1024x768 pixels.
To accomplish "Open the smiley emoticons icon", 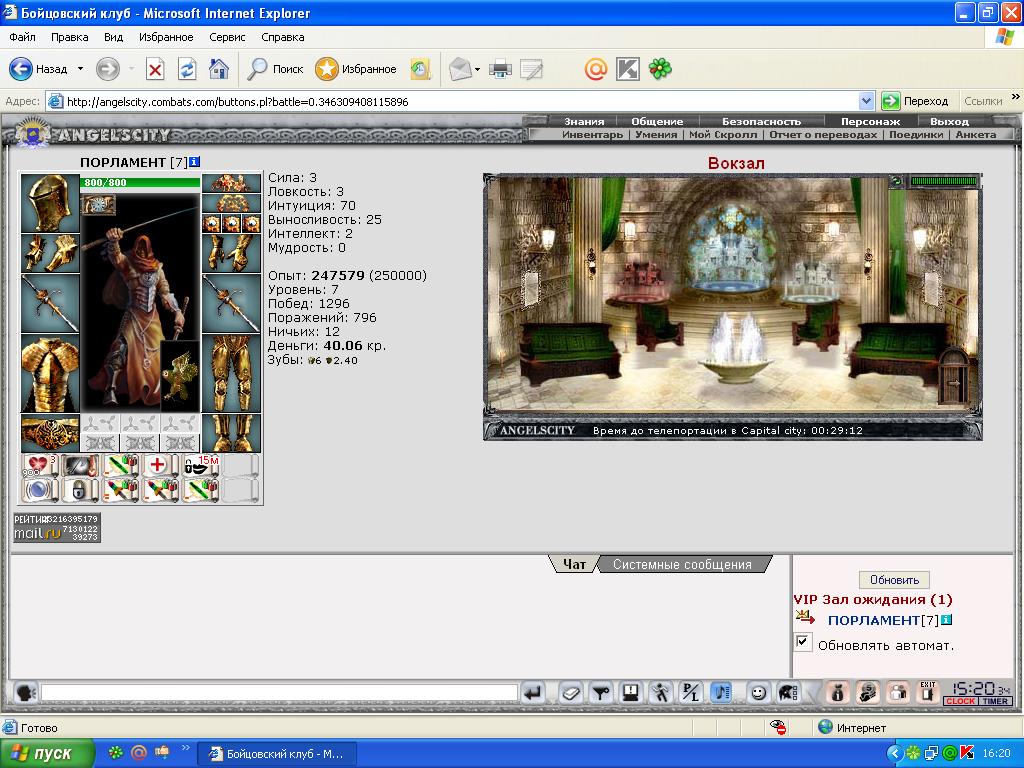I will pyautogui.click(x=758, y=692).
